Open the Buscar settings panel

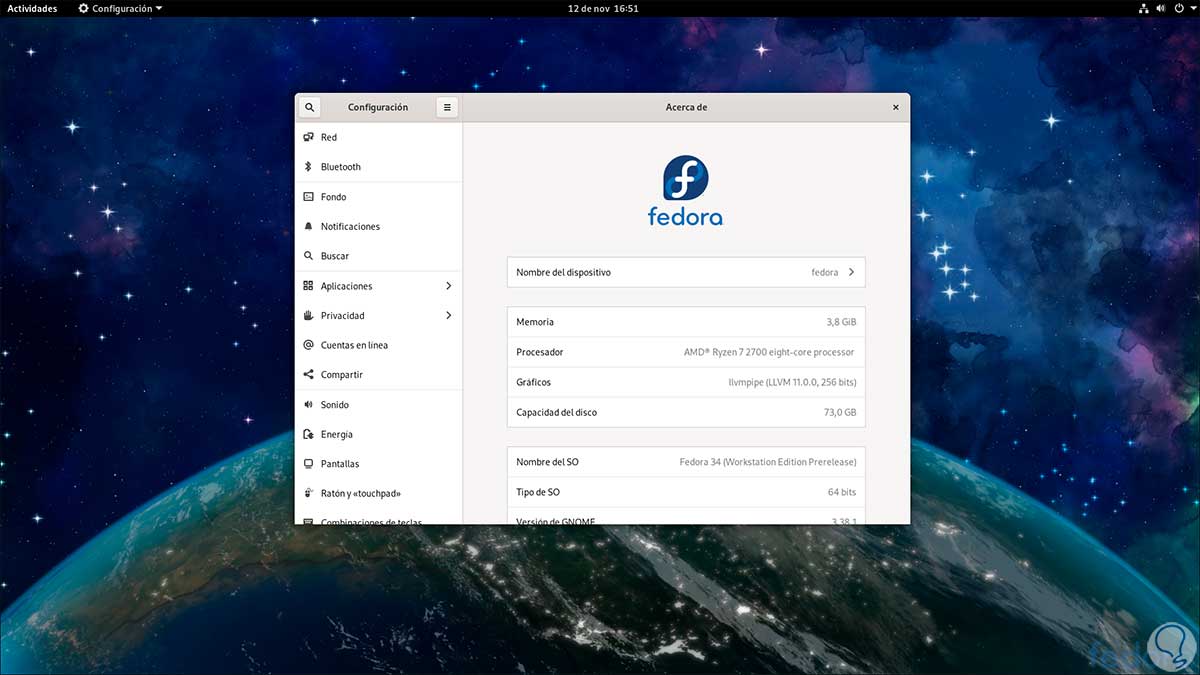(x=379, y=256)
